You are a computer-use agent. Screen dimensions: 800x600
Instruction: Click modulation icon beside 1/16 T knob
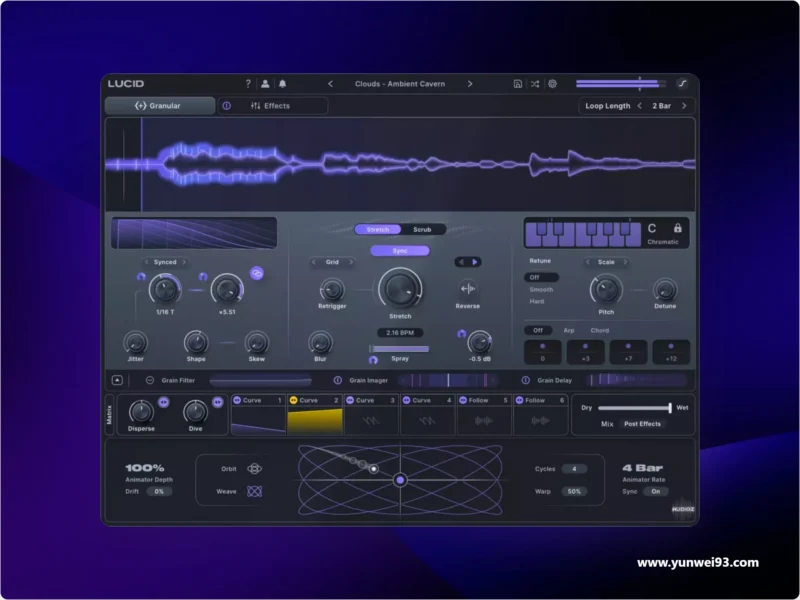click(x=141, y=277)
